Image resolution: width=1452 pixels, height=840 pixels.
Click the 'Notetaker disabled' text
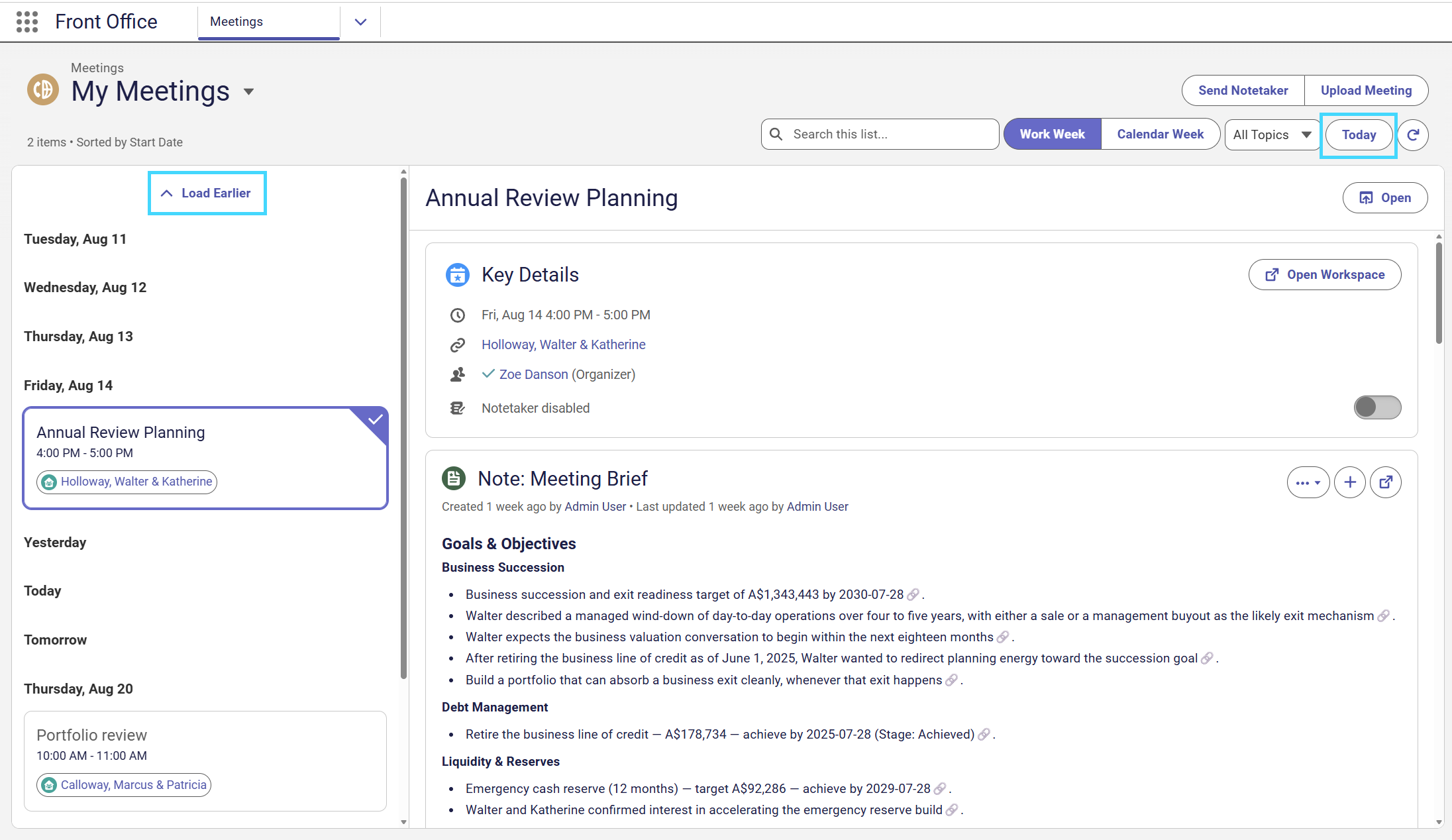[x=535, y=408]
